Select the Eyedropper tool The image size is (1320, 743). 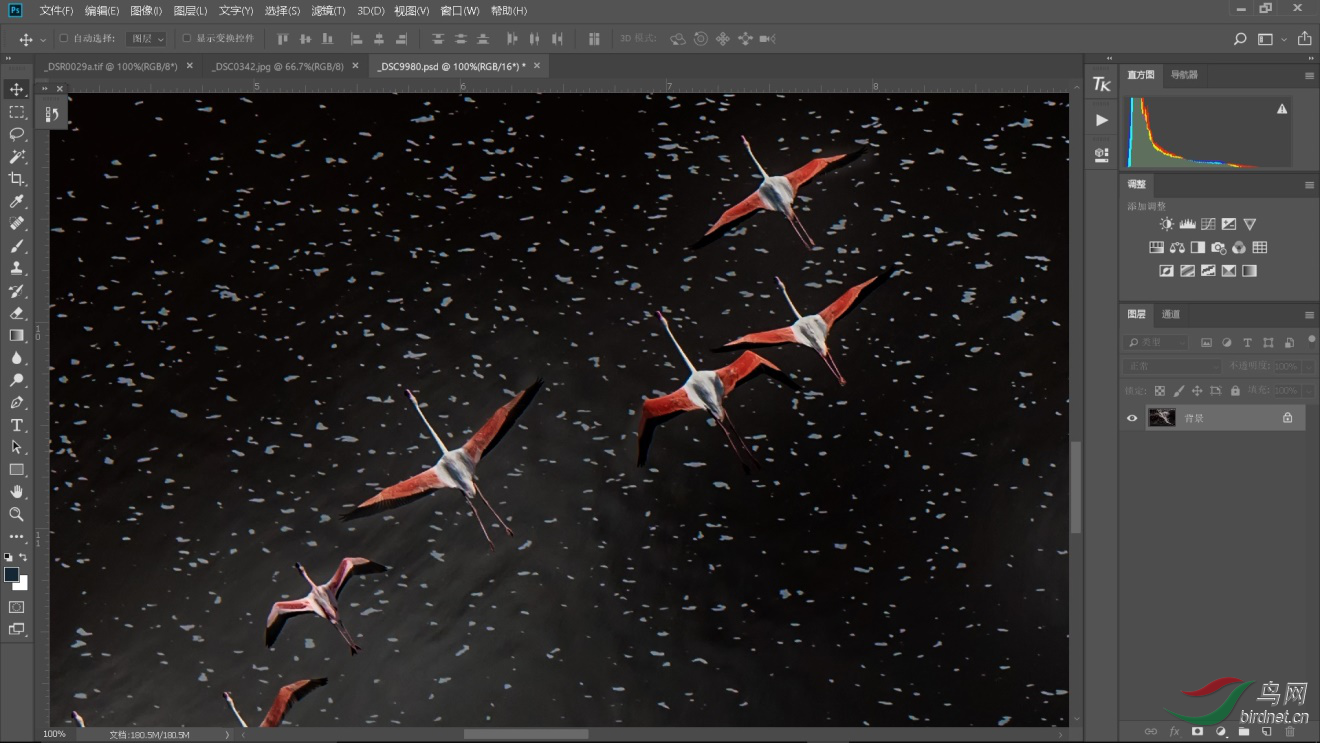tap(17, 202)
